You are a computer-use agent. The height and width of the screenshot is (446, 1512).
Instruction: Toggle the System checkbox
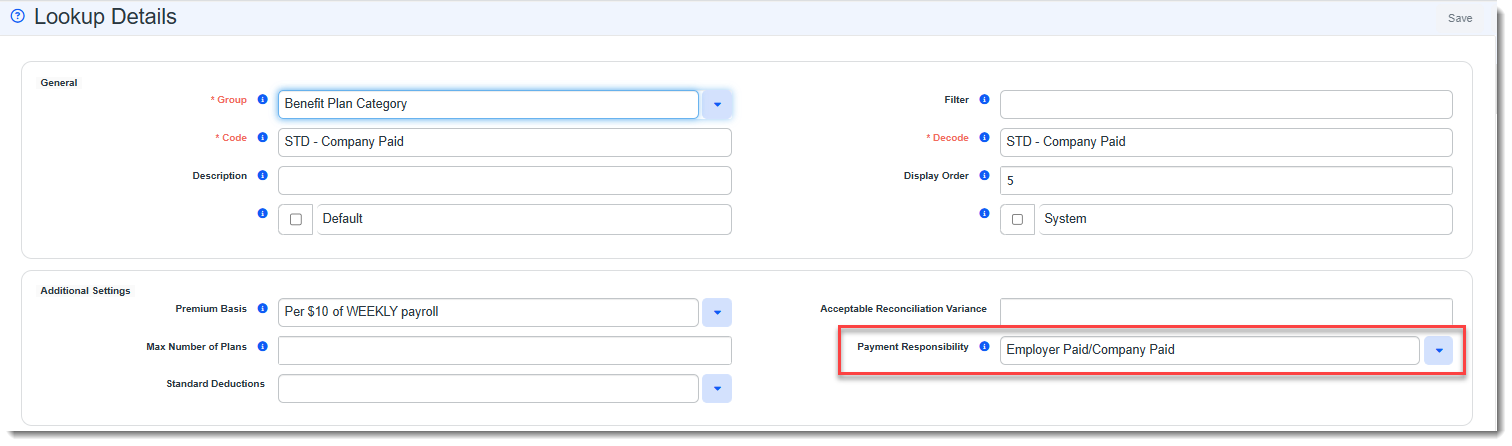click(1017, 219)
